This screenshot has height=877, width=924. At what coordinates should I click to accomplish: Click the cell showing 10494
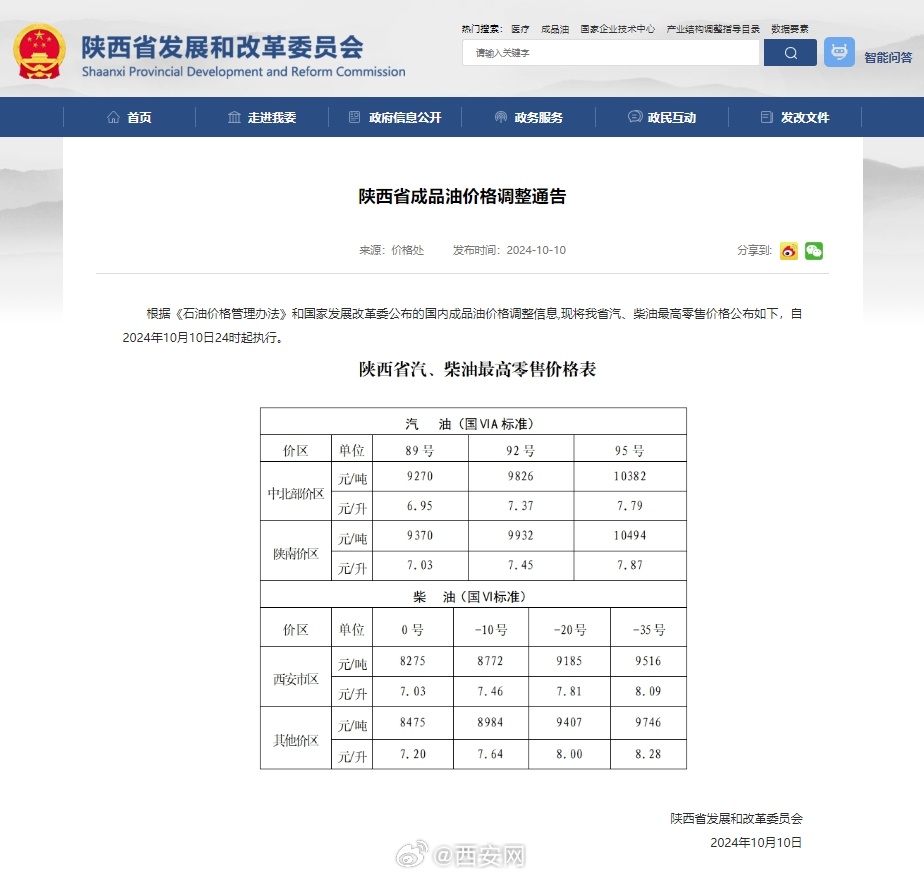point(630,535)
